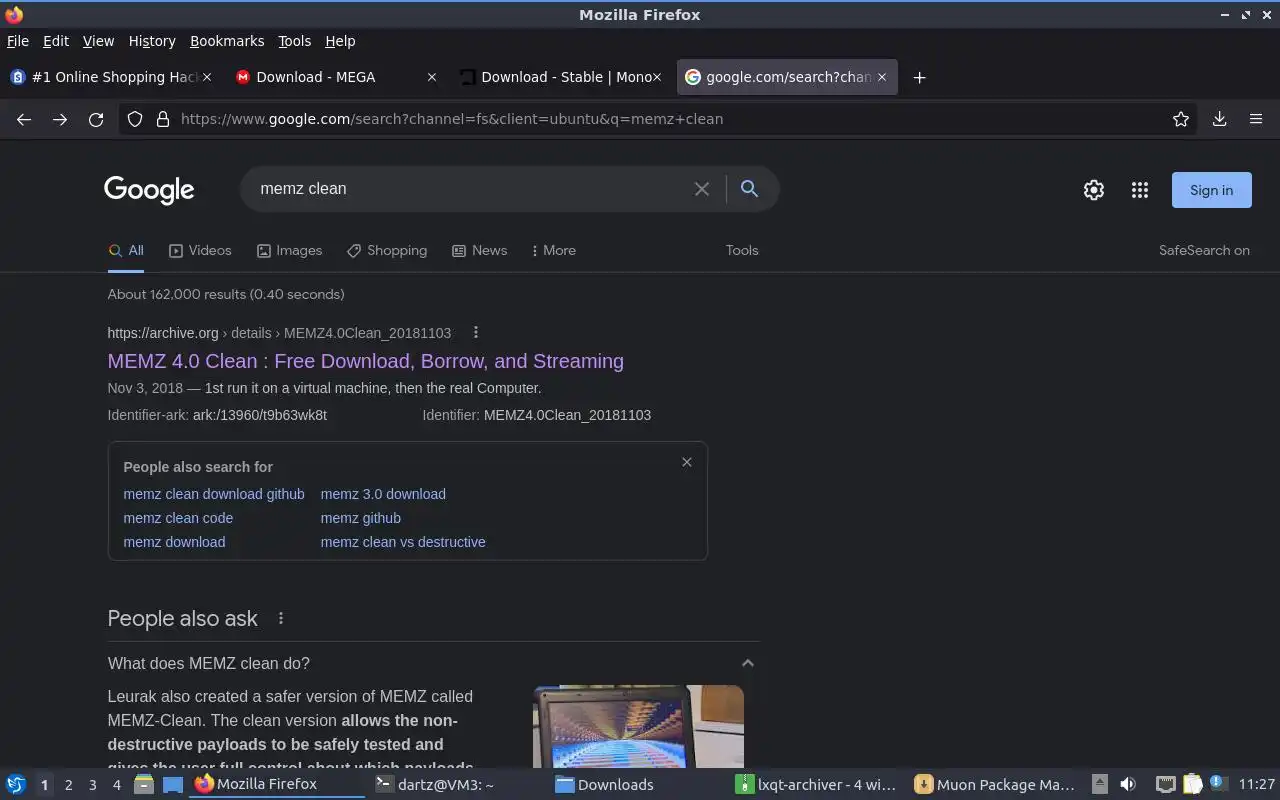This screenshot has height=800, width=1280.
Task: Open Muon Package Manager taskbar window
Action: (x=995, y=785)
